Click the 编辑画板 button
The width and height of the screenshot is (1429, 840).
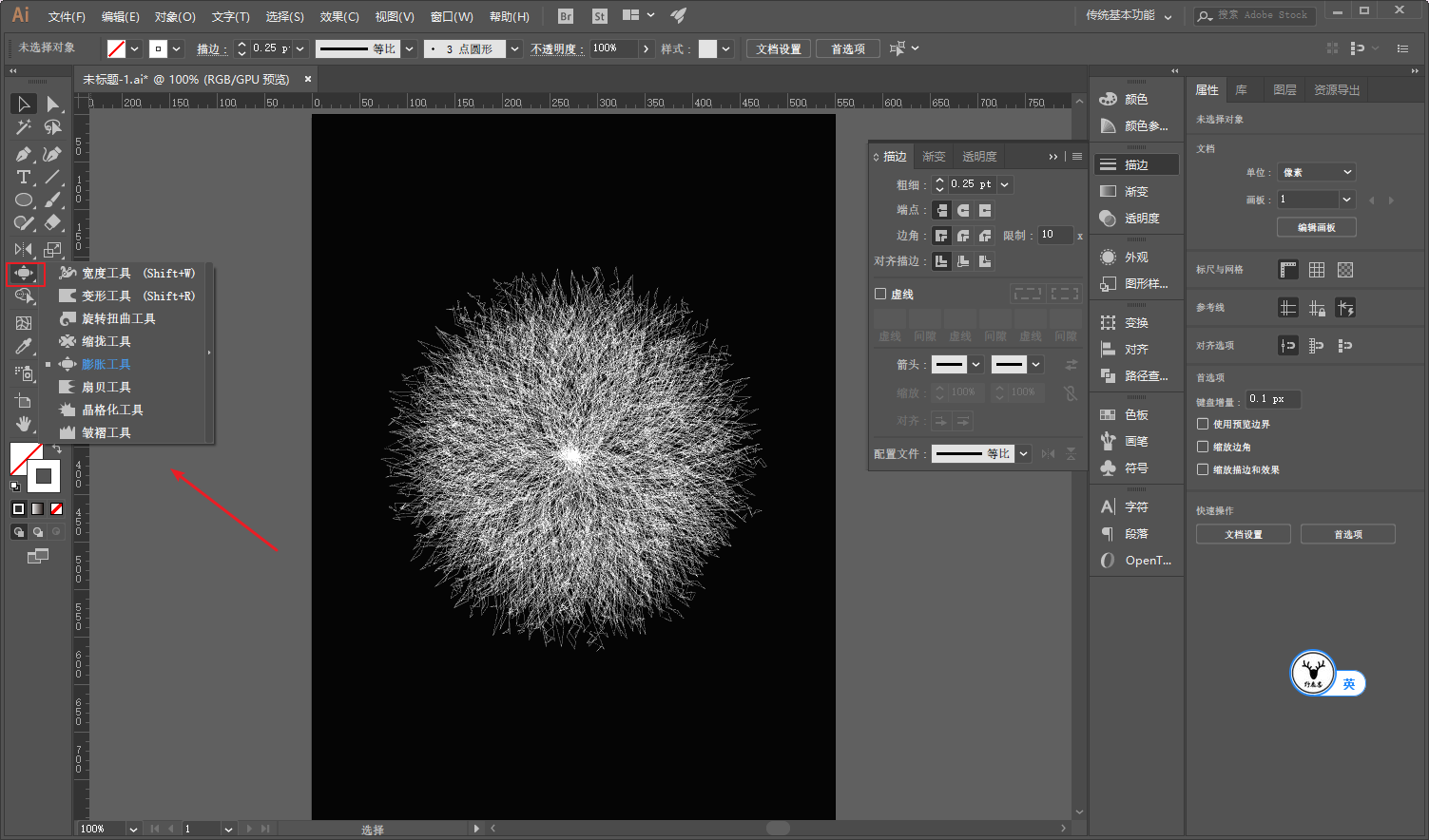tap(1317, 227)
